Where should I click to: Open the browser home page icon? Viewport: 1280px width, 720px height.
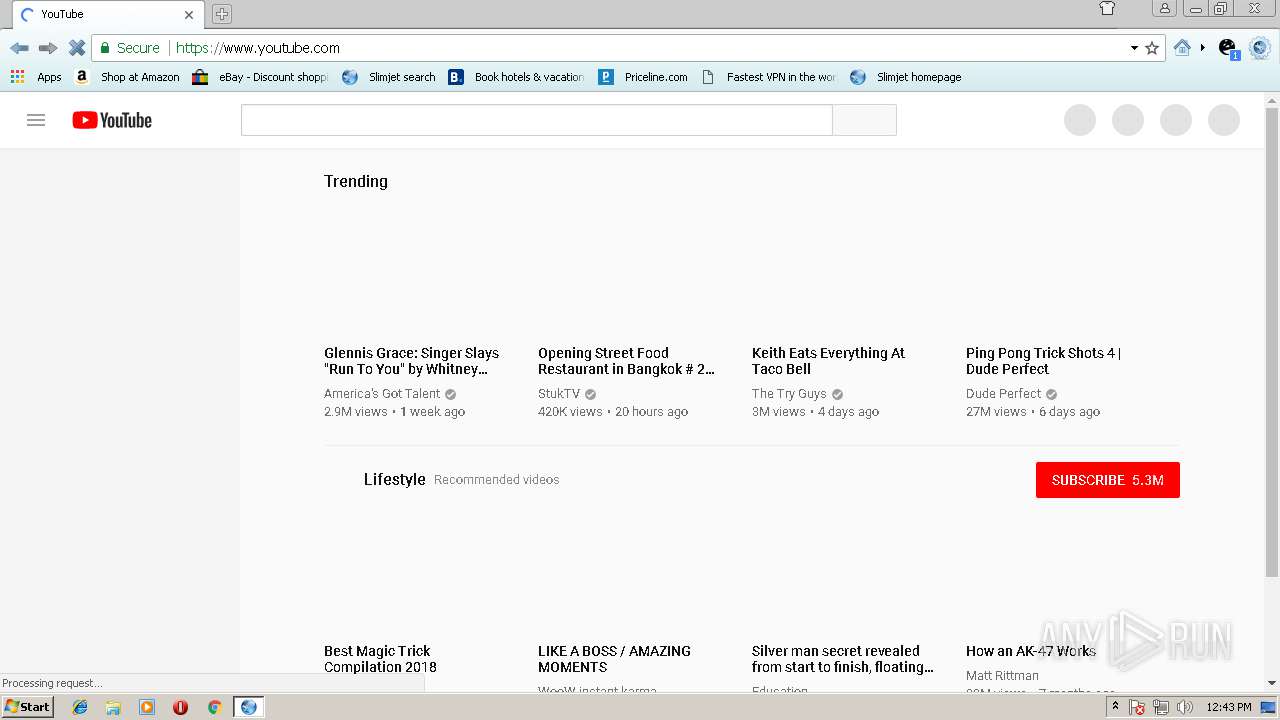[x=1182, y=48]
